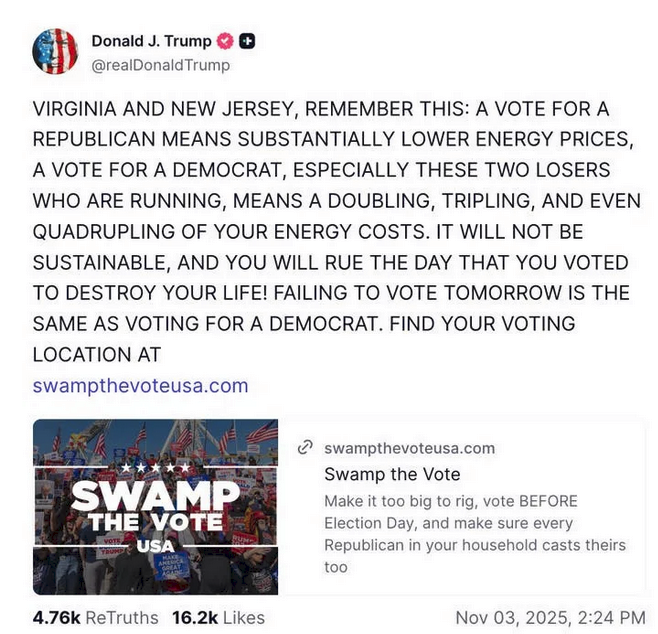
Task: View the 16.2k Likes list
Action: tap(219, 617)
